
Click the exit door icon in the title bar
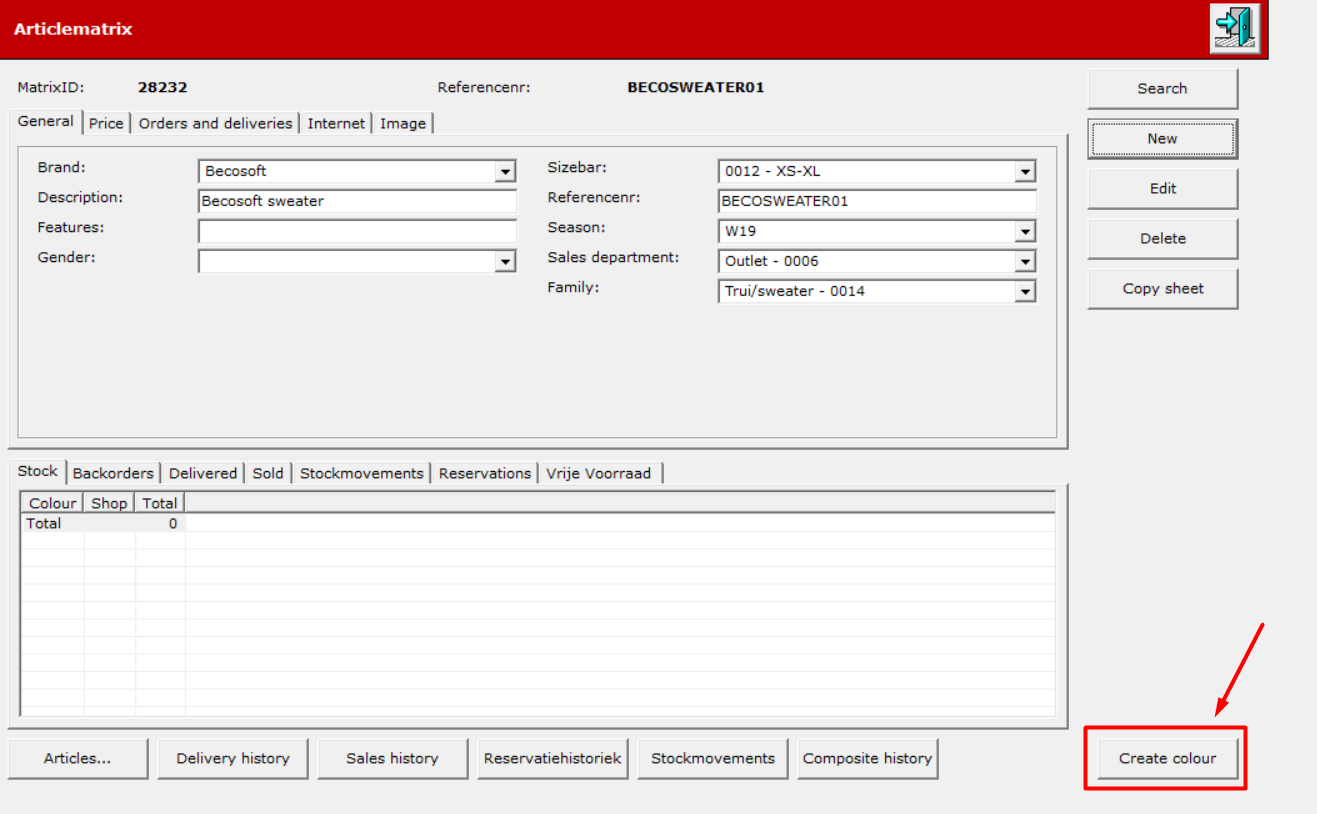pyautogui.click(x=1235, y=29)
